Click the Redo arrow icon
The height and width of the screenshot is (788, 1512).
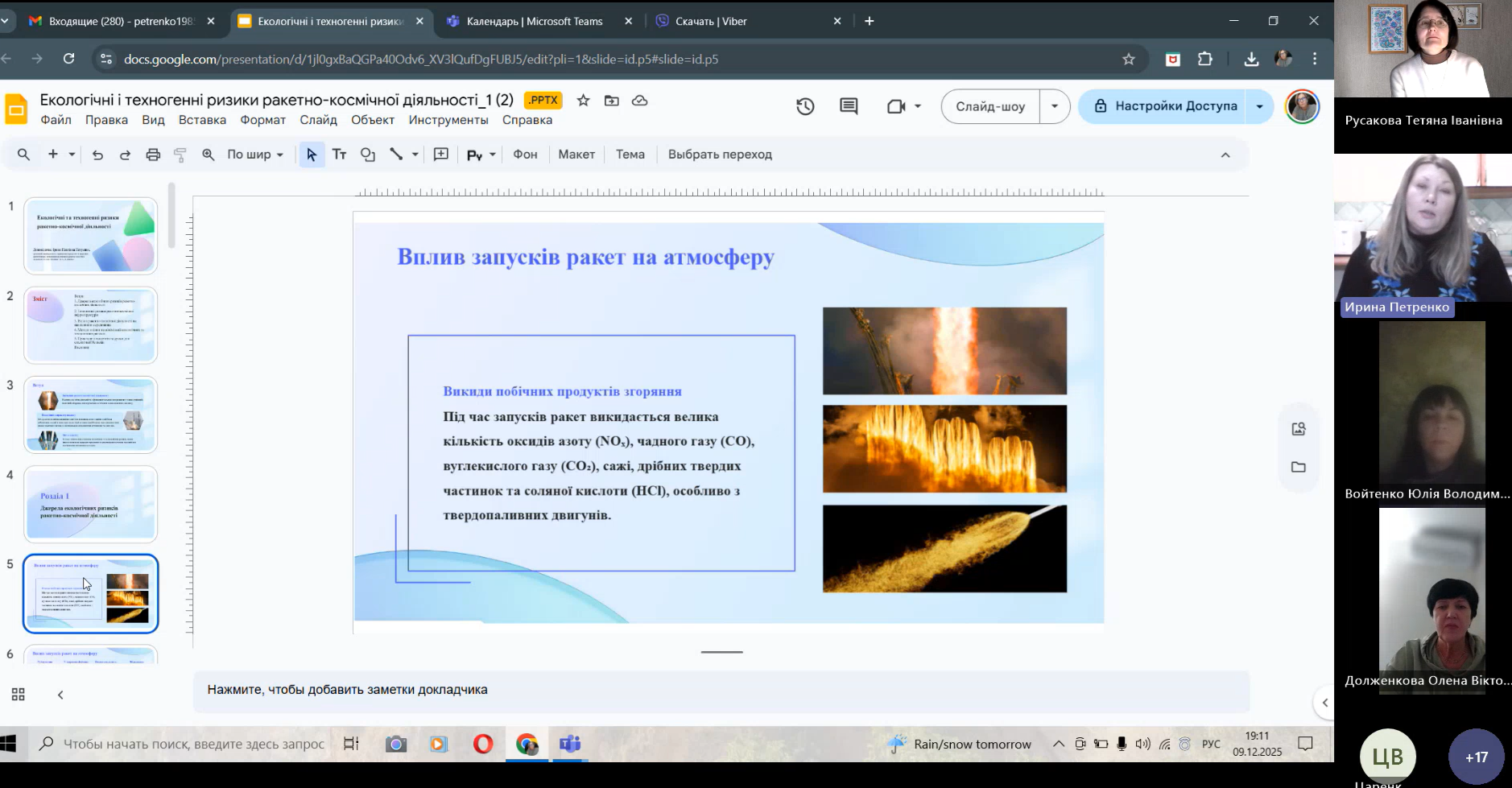point(125,155)
